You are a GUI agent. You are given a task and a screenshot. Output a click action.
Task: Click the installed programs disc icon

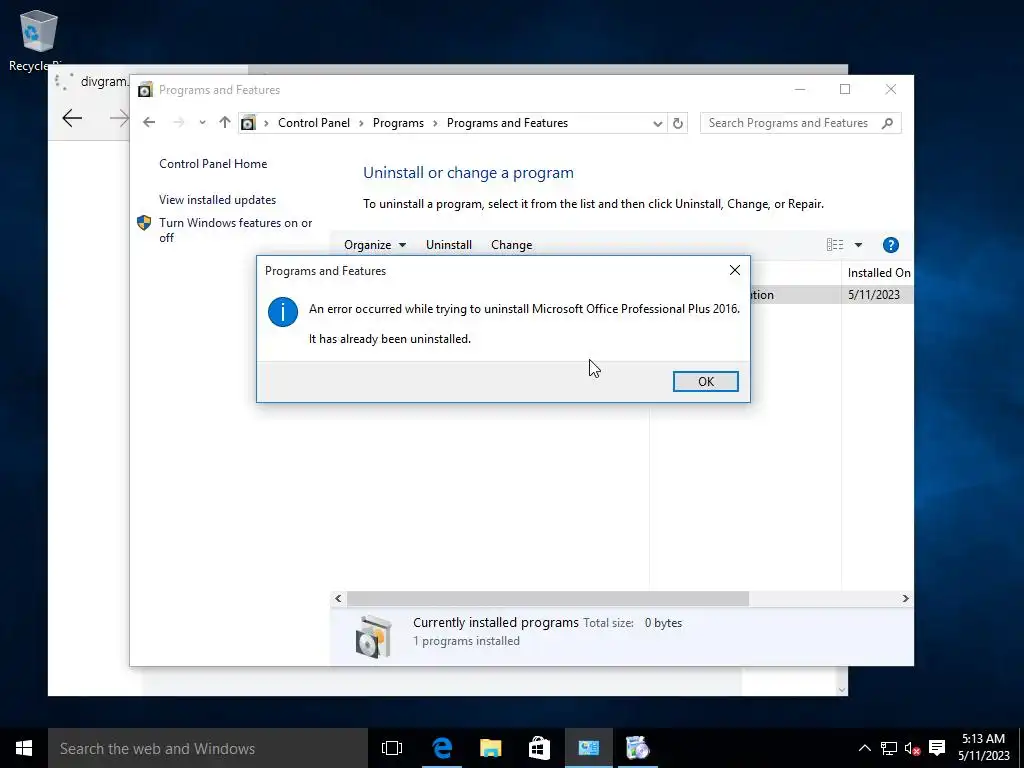point(374,635)
